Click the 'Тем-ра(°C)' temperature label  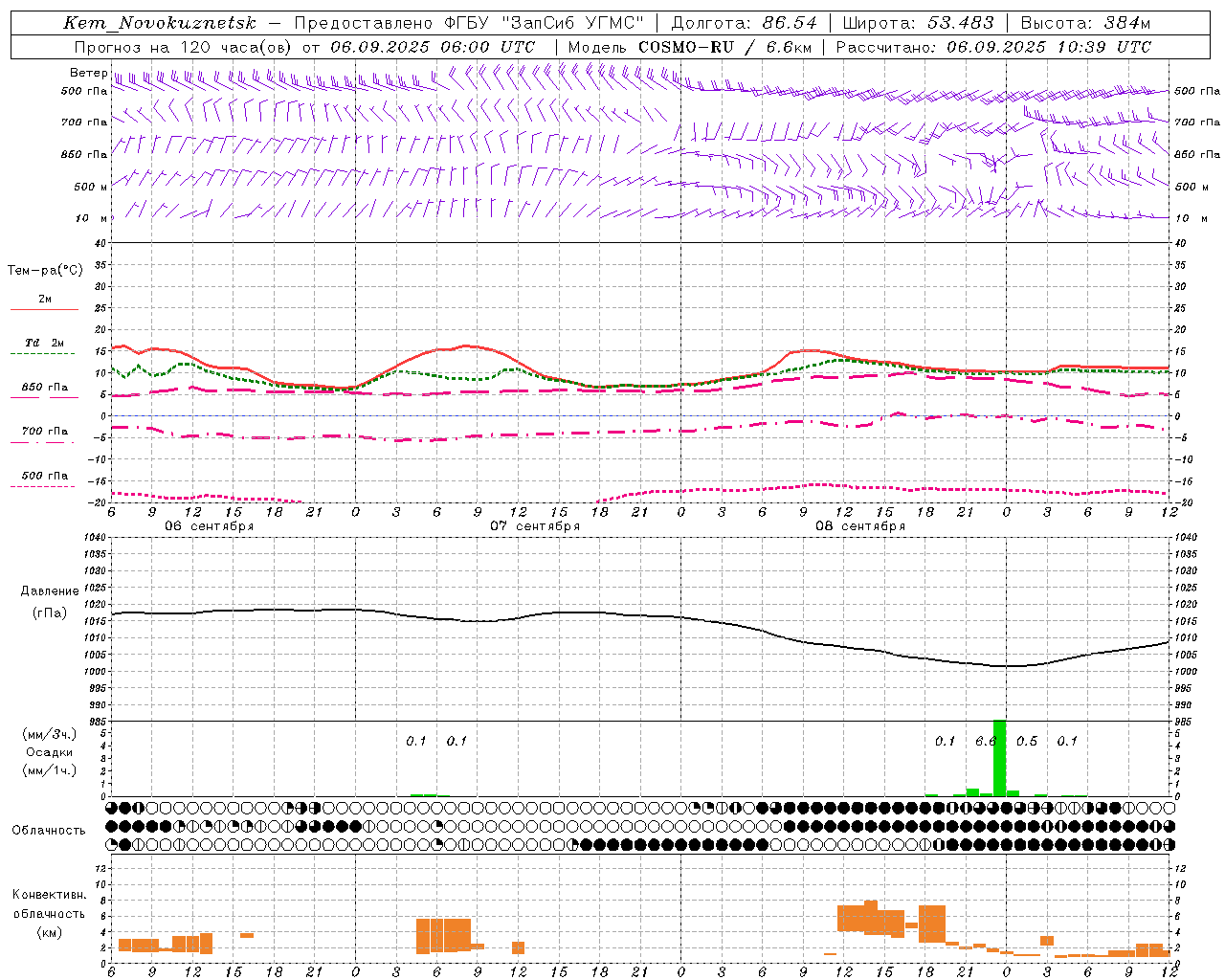[45, 271]
